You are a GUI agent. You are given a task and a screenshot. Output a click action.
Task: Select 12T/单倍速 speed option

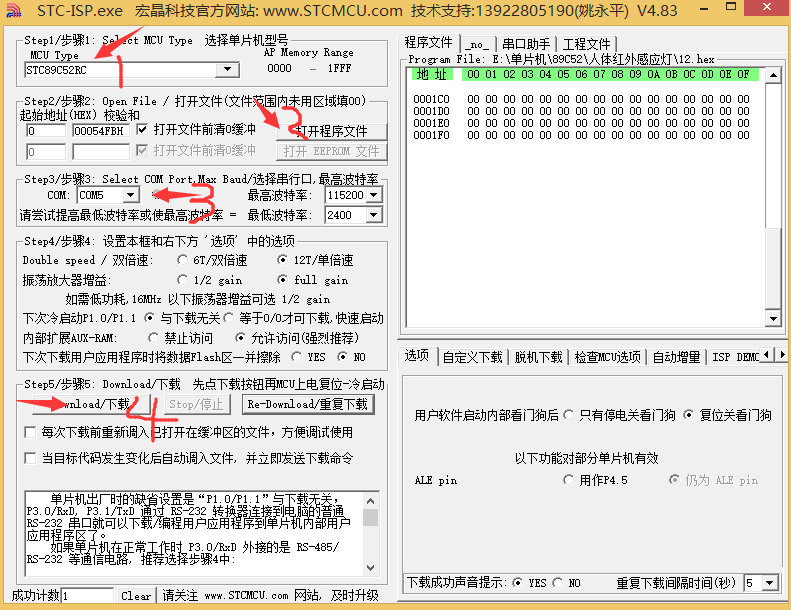[x=282, y=260]
